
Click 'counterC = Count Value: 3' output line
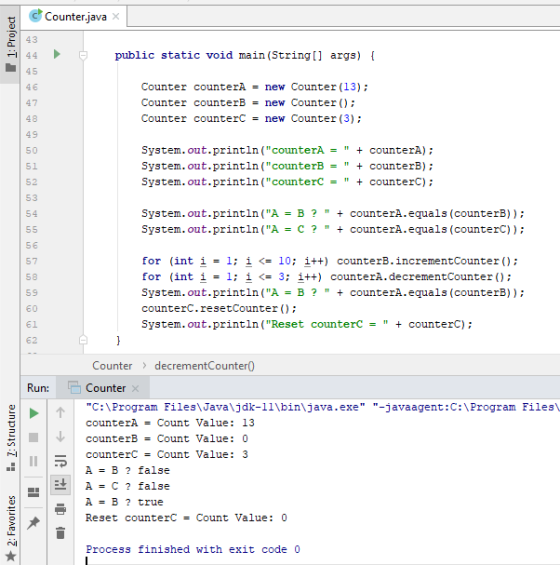[x=167, y=454]
